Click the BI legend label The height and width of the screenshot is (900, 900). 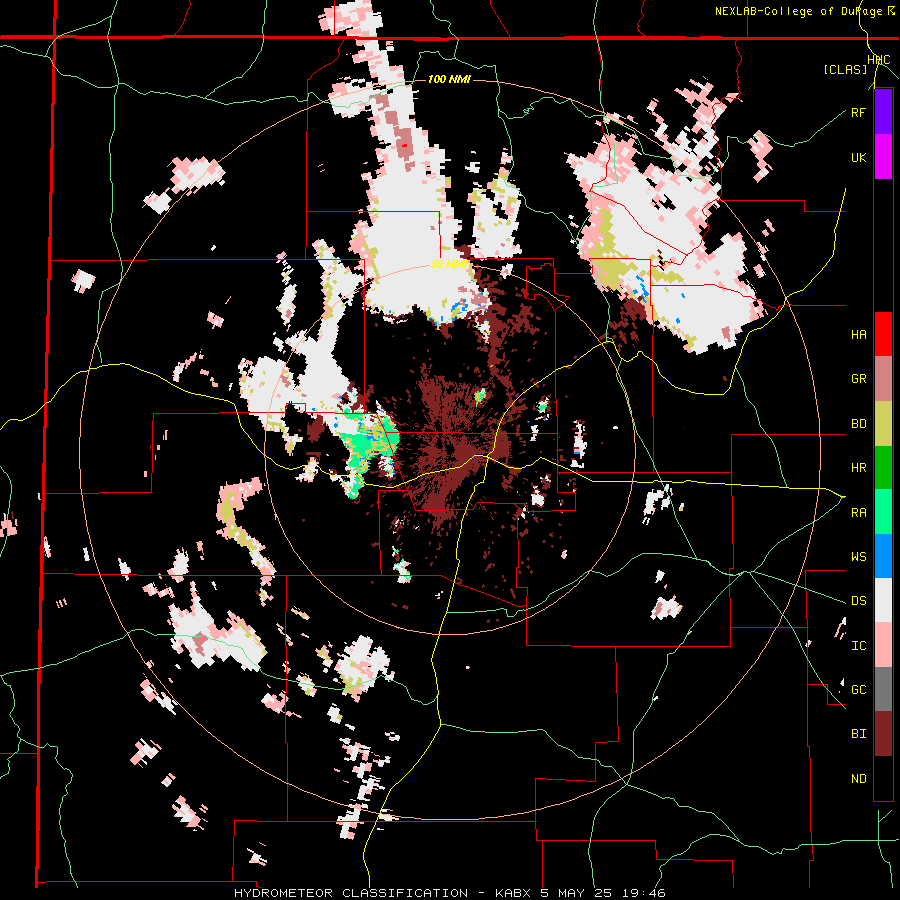[858, 734]
